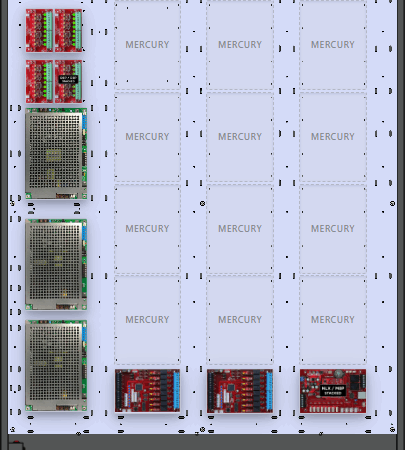Viewport: 407px width, 450px height.
Task: Select the top-left small red terminal board
Action: tap(39, 30)
